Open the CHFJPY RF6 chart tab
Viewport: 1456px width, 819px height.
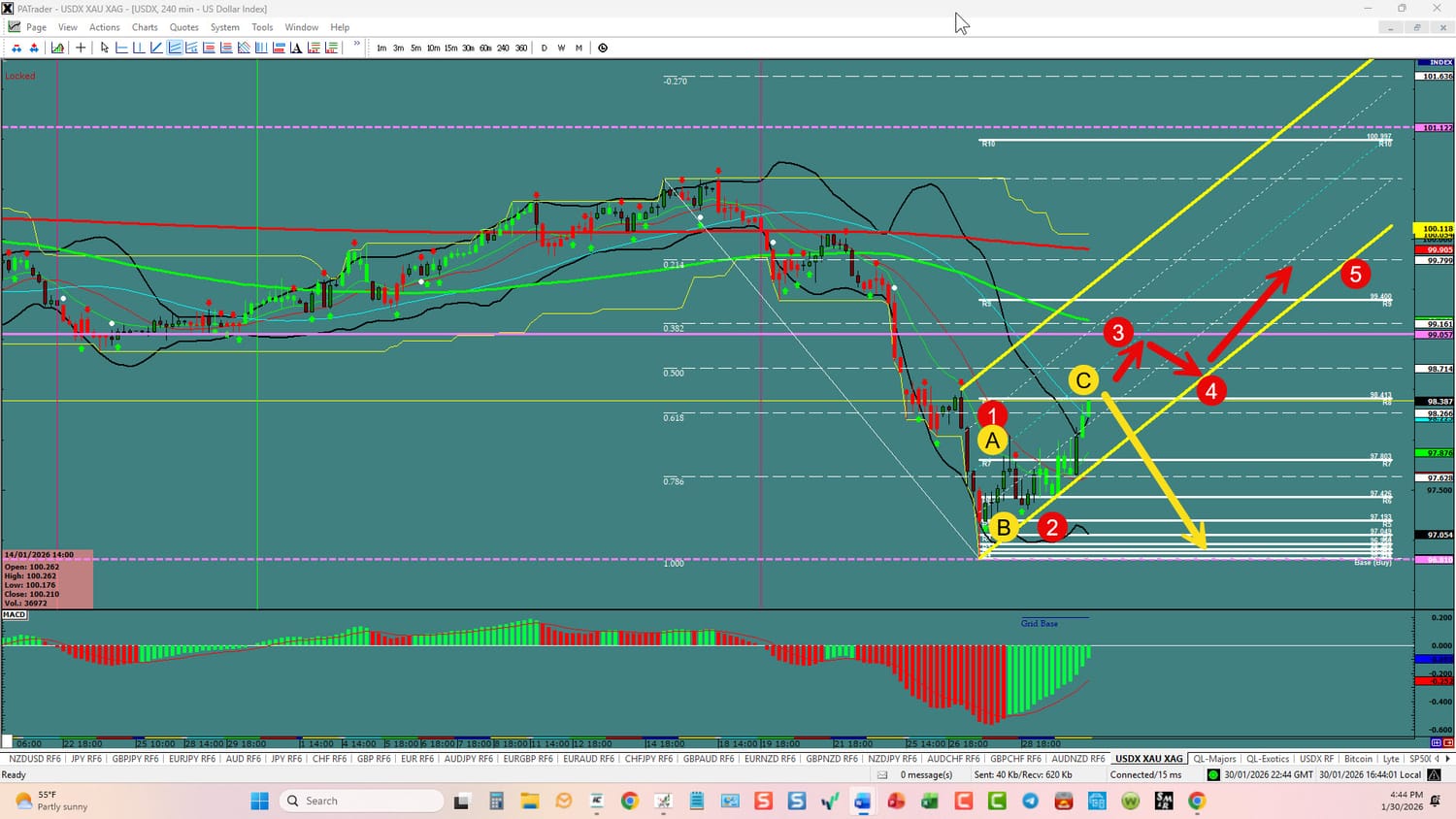click(648, 759)
